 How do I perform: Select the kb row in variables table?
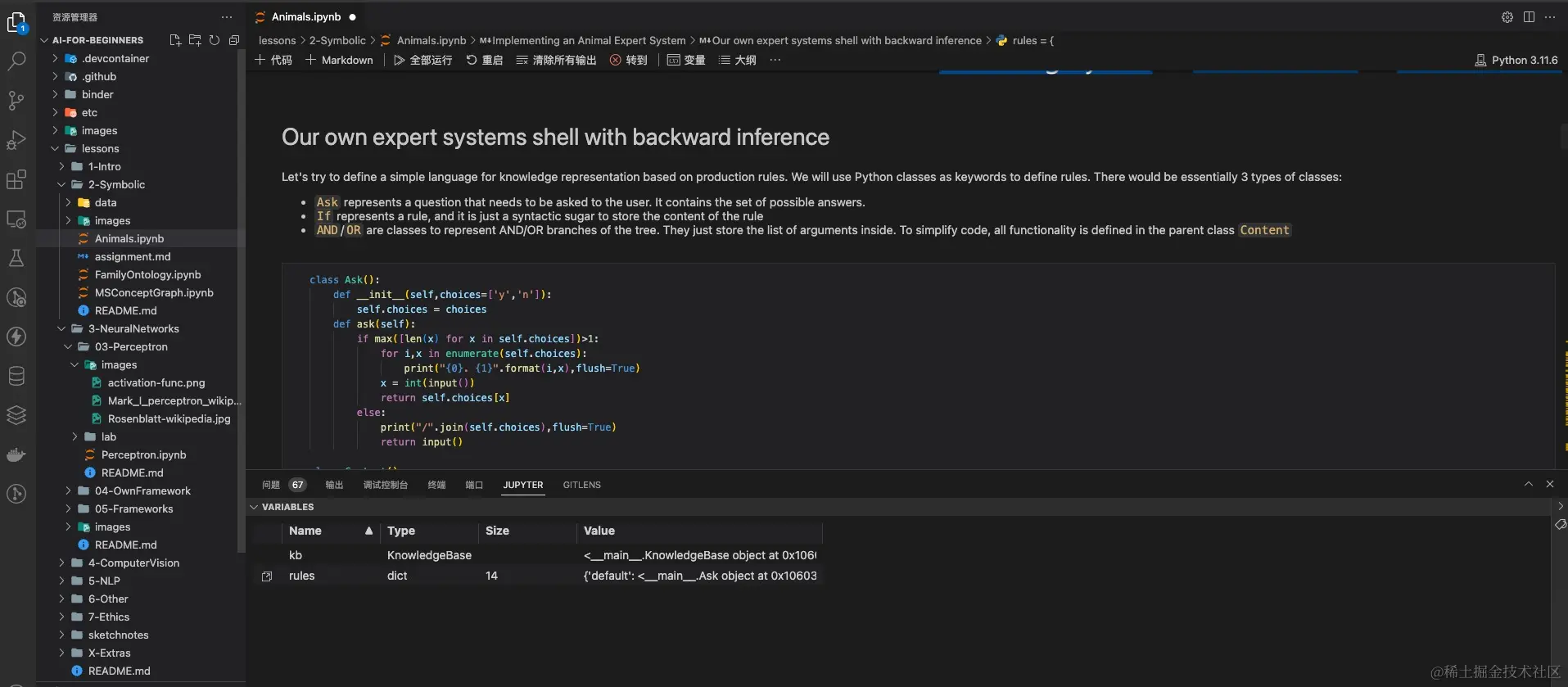click(537, 555)
